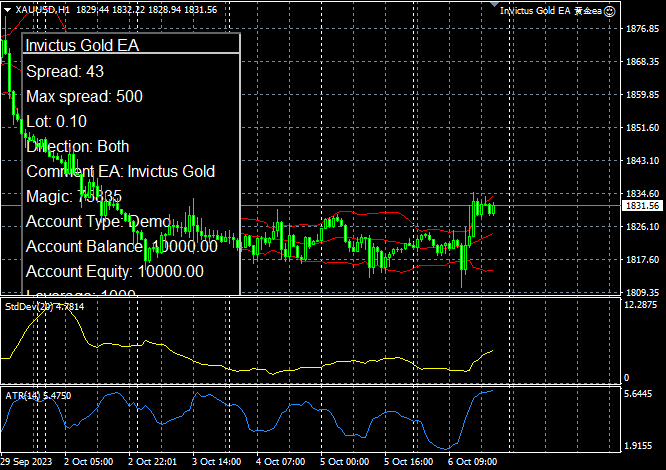Click the 1876.85 price scale value

643,28
